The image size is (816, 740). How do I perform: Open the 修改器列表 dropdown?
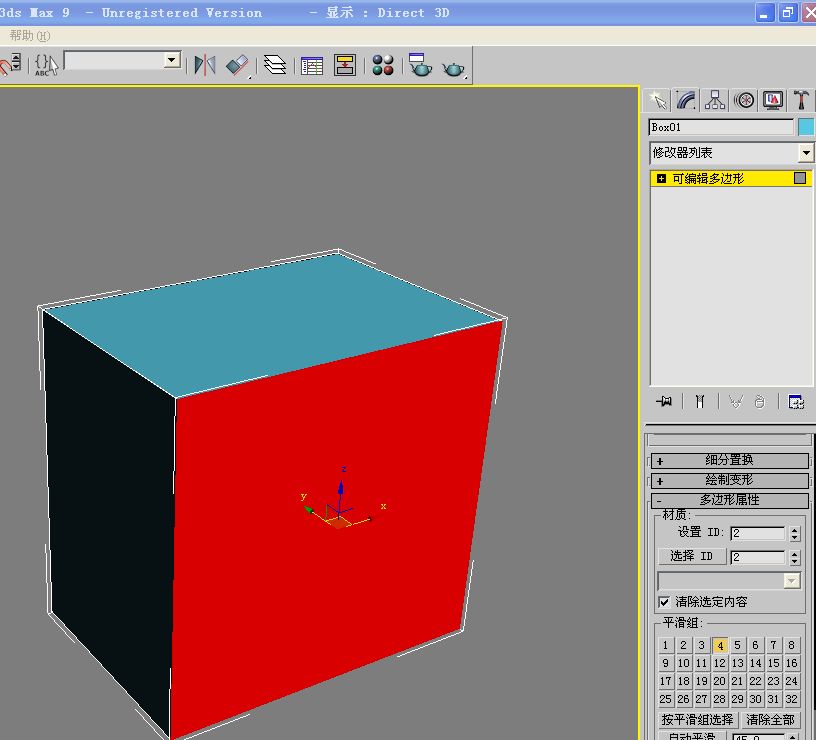[806, 151]
